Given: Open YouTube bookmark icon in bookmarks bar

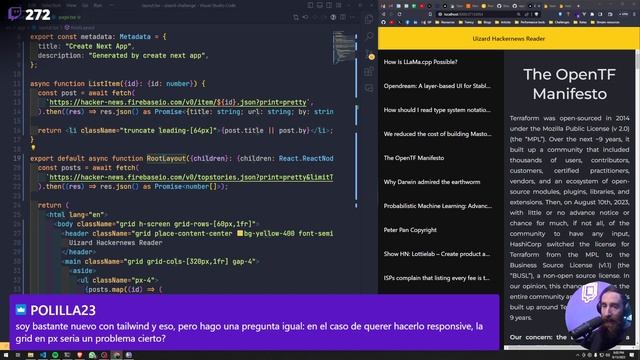Looking at the screenshot, I should pos(391,22).
